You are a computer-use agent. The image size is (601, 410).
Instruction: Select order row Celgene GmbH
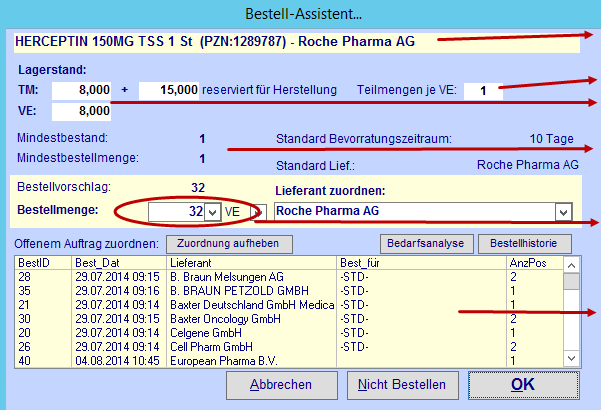(x=289, y=333)
